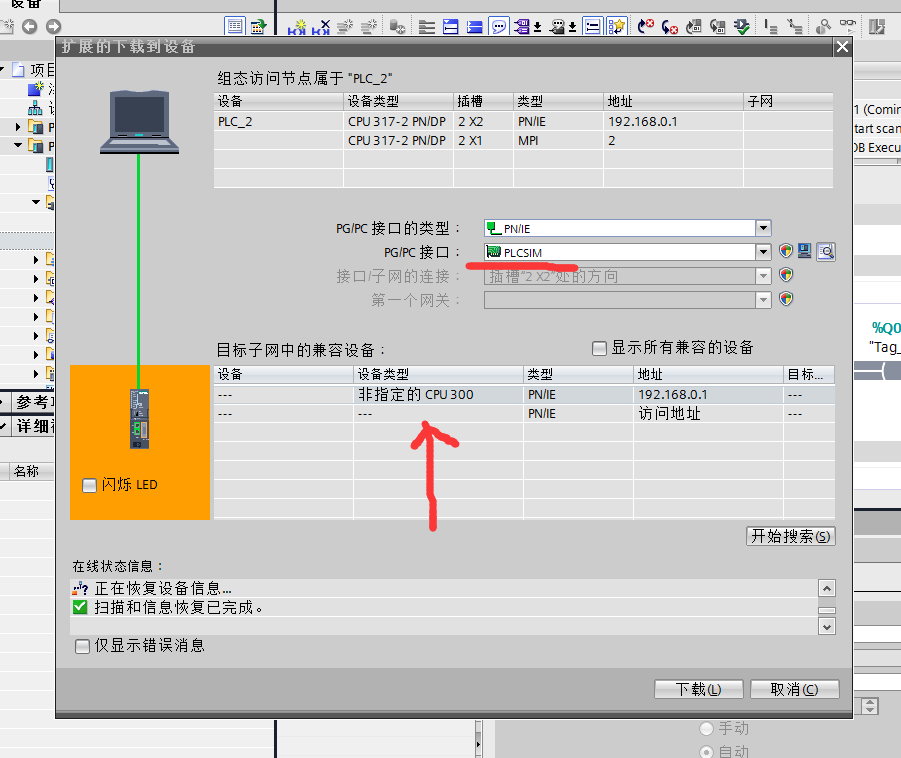The height and width of the screenshot is (758, 901).
Task: Click the green checkmark compile icon in toolbar
Action: point(742,26)
